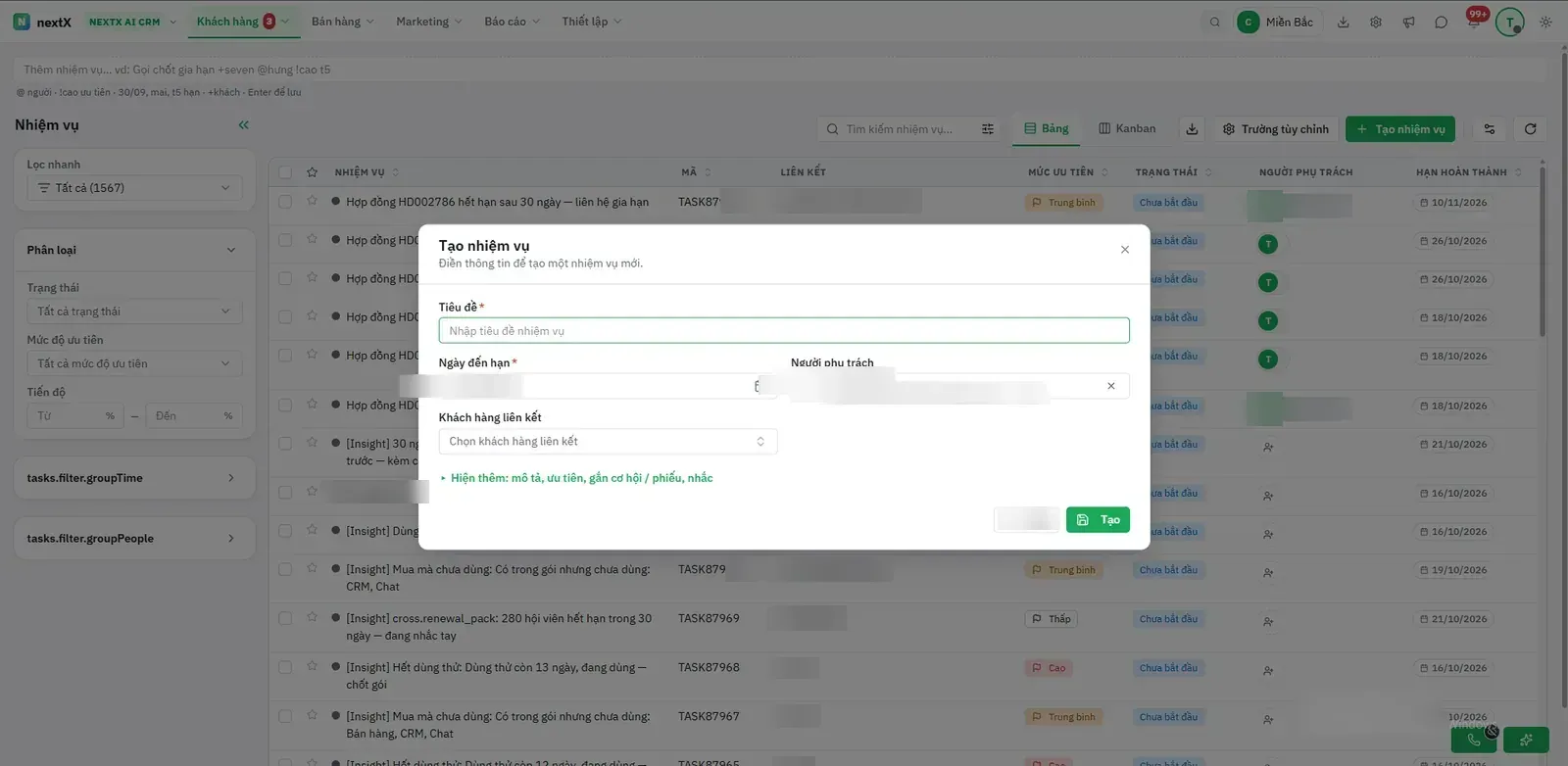This screenshot has height=766, width=1568.
Task: Open Chọn khách hàng liên kết dropdown
Action: (x=608, y=442)
